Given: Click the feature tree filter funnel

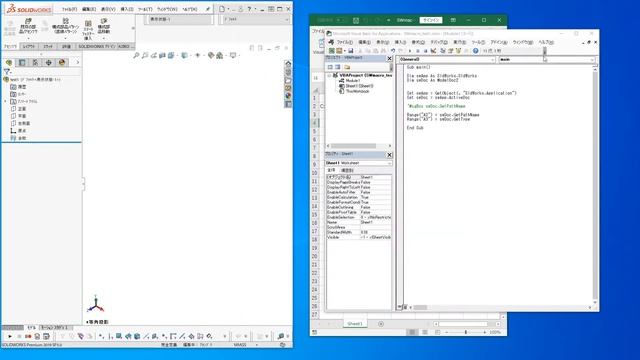Looking at the screenshot, I should point(7,71).
